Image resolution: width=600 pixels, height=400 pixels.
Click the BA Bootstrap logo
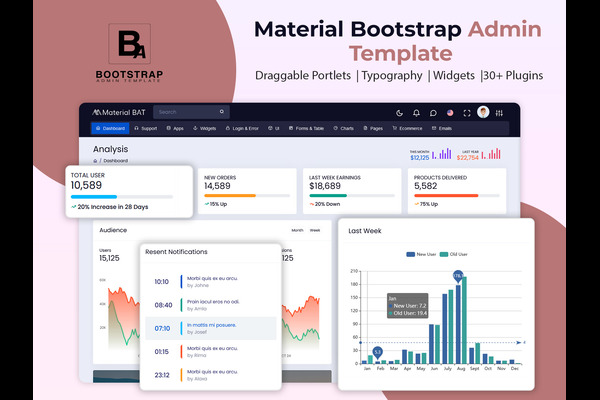[x=129, y=53]
